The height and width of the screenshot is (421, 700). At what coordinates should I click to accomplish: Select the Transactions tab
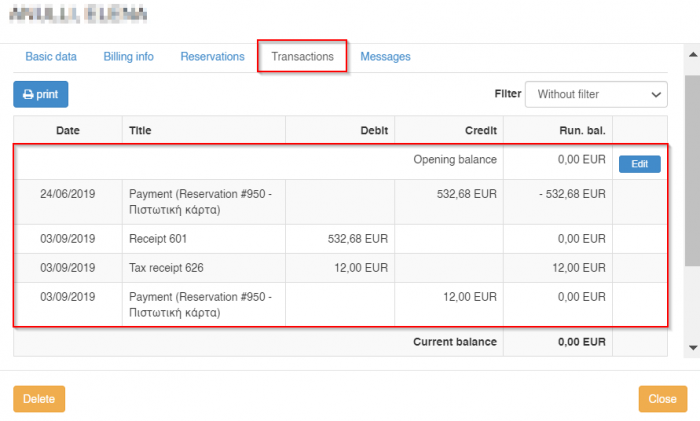302,57
